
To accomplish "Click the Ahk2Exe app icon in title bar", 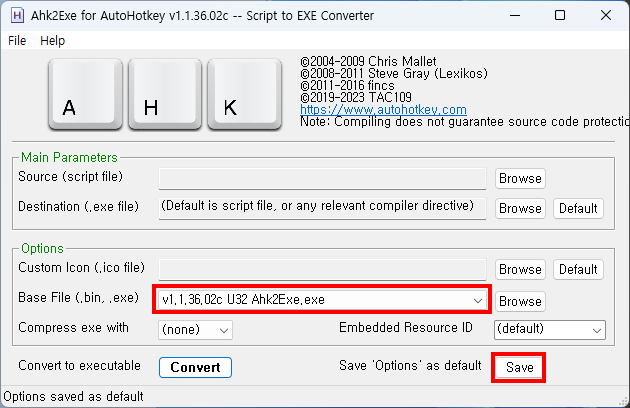I will point(17,16).
